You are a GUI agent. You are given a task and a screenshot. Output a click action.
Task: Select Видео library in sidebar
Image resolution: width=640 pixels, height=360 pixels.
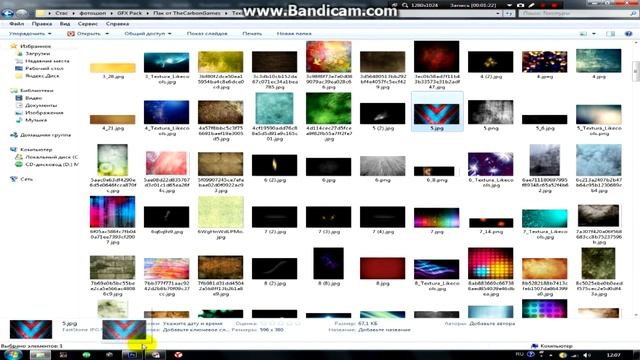[33, 98]
